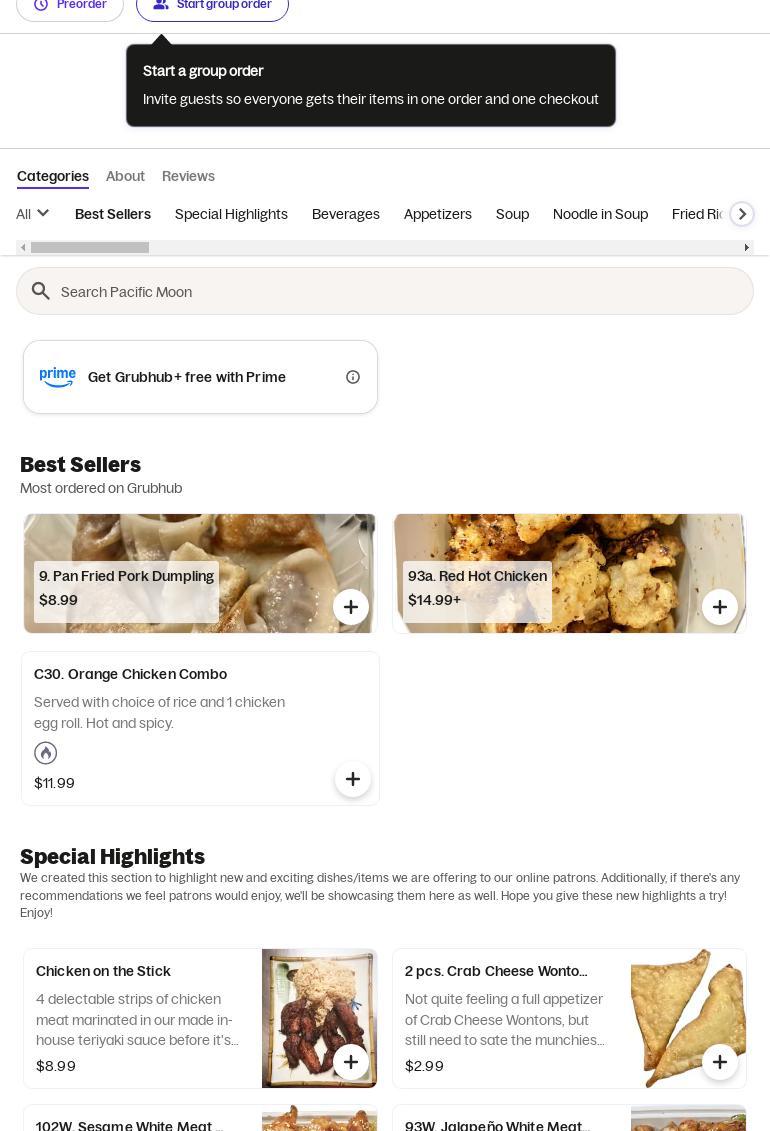The image size is (770, 1131).
Task: Add Chicken on the Stick with plus button
Action: point(350,1062)
